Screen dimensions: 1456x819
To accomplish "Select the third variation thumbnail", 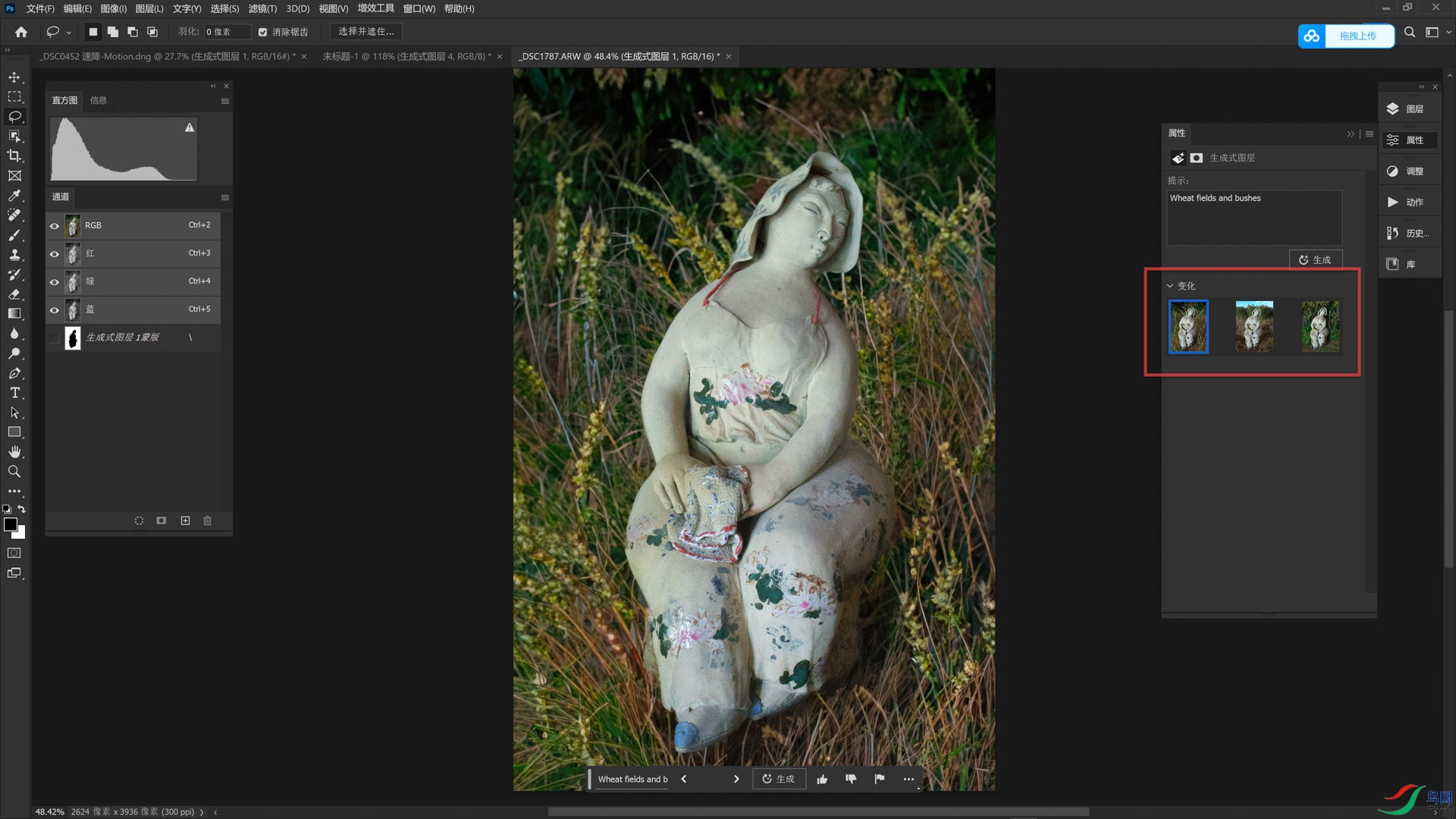I will [1319, 326].
